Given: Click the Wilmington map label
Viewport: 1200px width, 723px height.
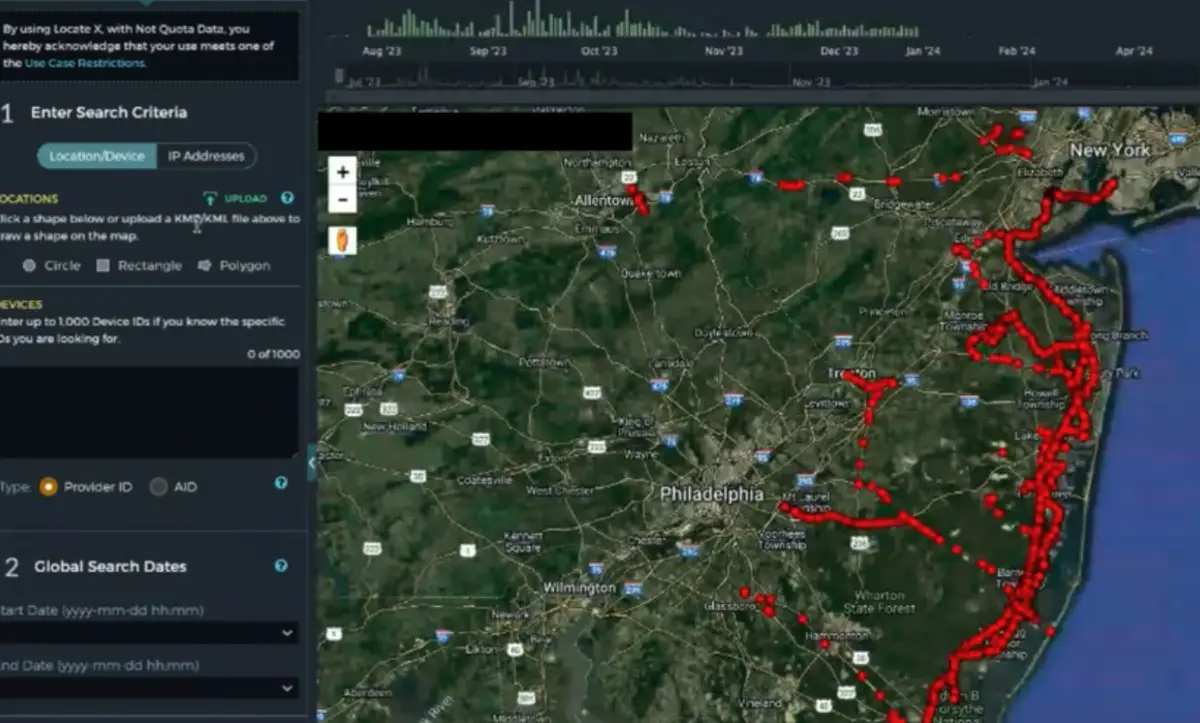Looking at the screenshot, I should pyautogui.click(x=579, y=588).
